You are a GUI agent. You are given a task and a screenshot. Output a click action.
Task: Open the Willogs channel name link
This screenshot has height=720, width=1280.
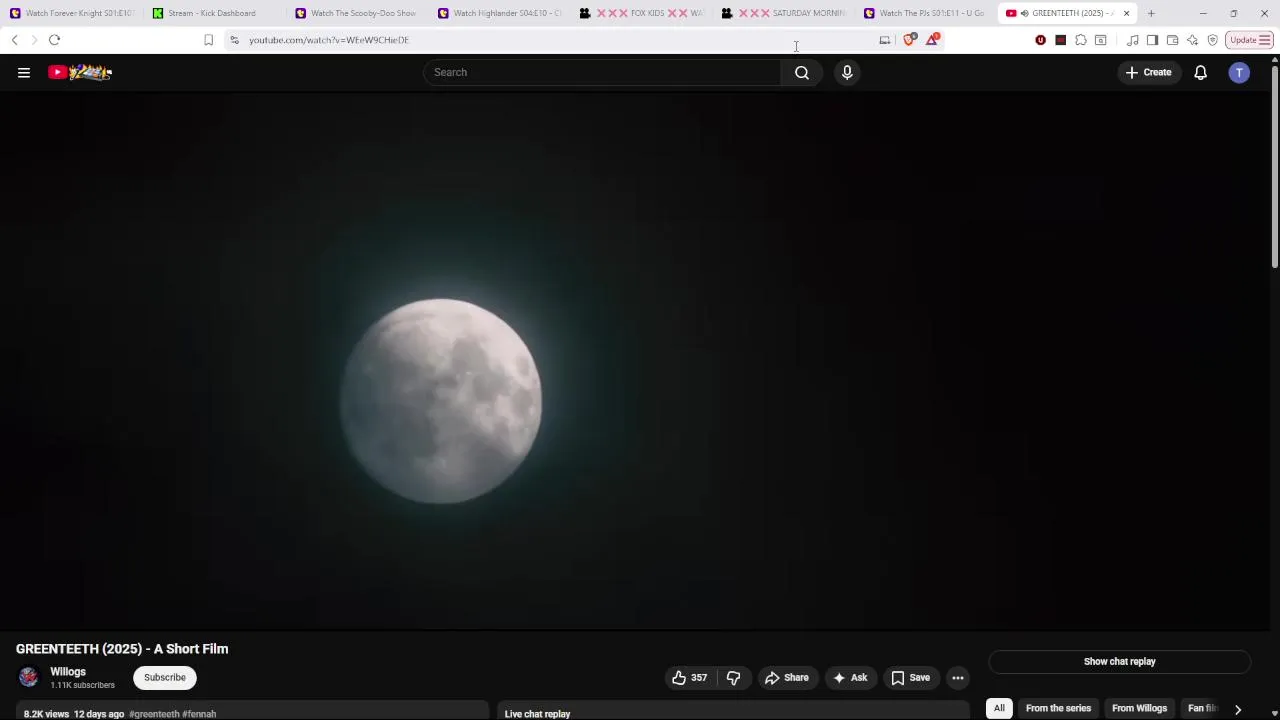tap(68, 672)
